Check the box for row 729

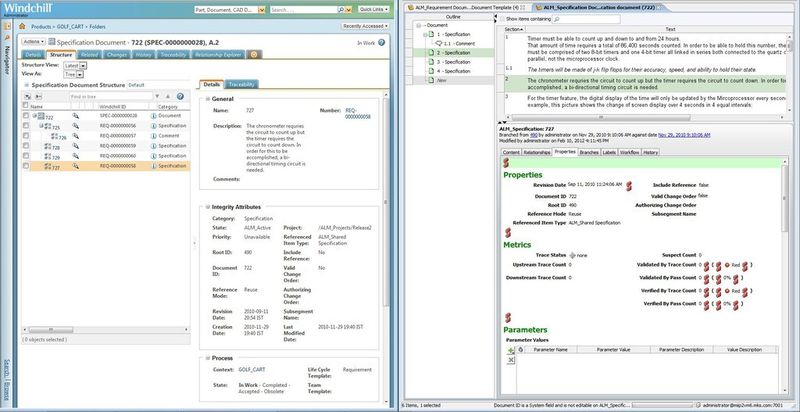pyautogui.click(x=26, y=156)
